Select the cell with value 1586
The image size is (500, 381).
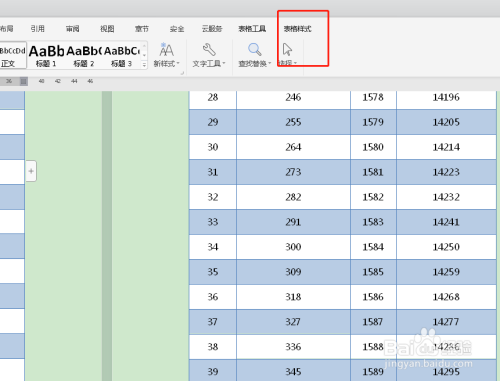[x=373, y=297]
